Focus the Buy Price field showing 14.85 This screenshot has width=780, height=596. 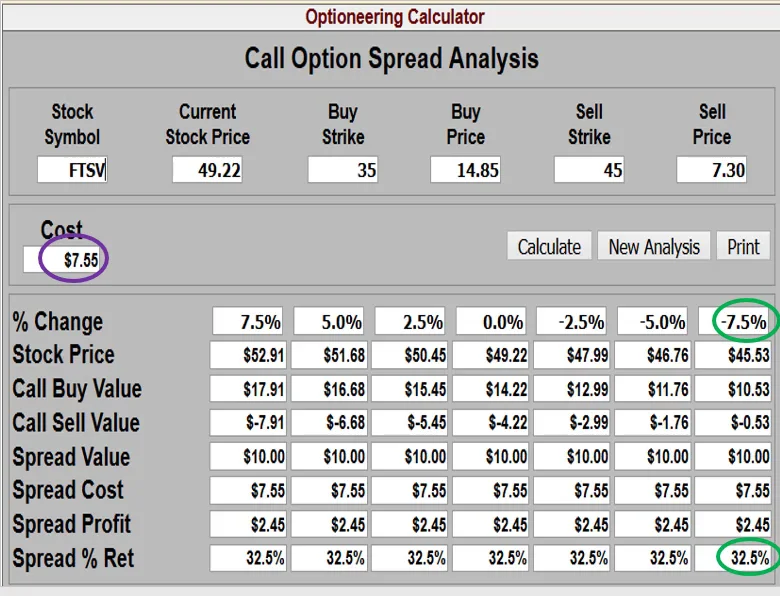466,170
